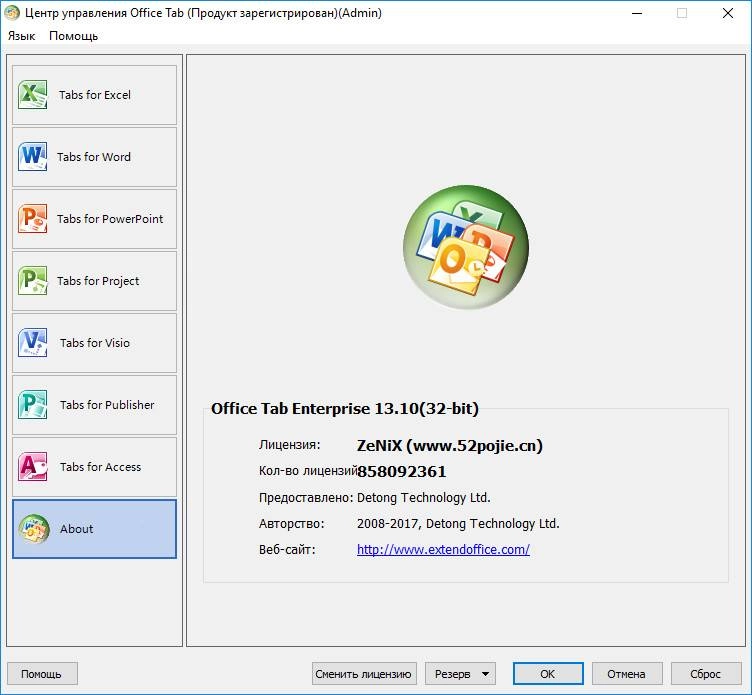Select the About label text
This screenshot has height=695, width=752.
(x=77, y=529)
